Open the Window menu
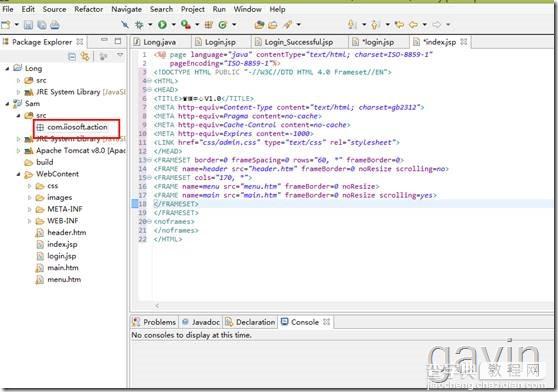Image resolution: width=558 pixels, height=392 pixels. pyautogui.click(x=247, y=9)
